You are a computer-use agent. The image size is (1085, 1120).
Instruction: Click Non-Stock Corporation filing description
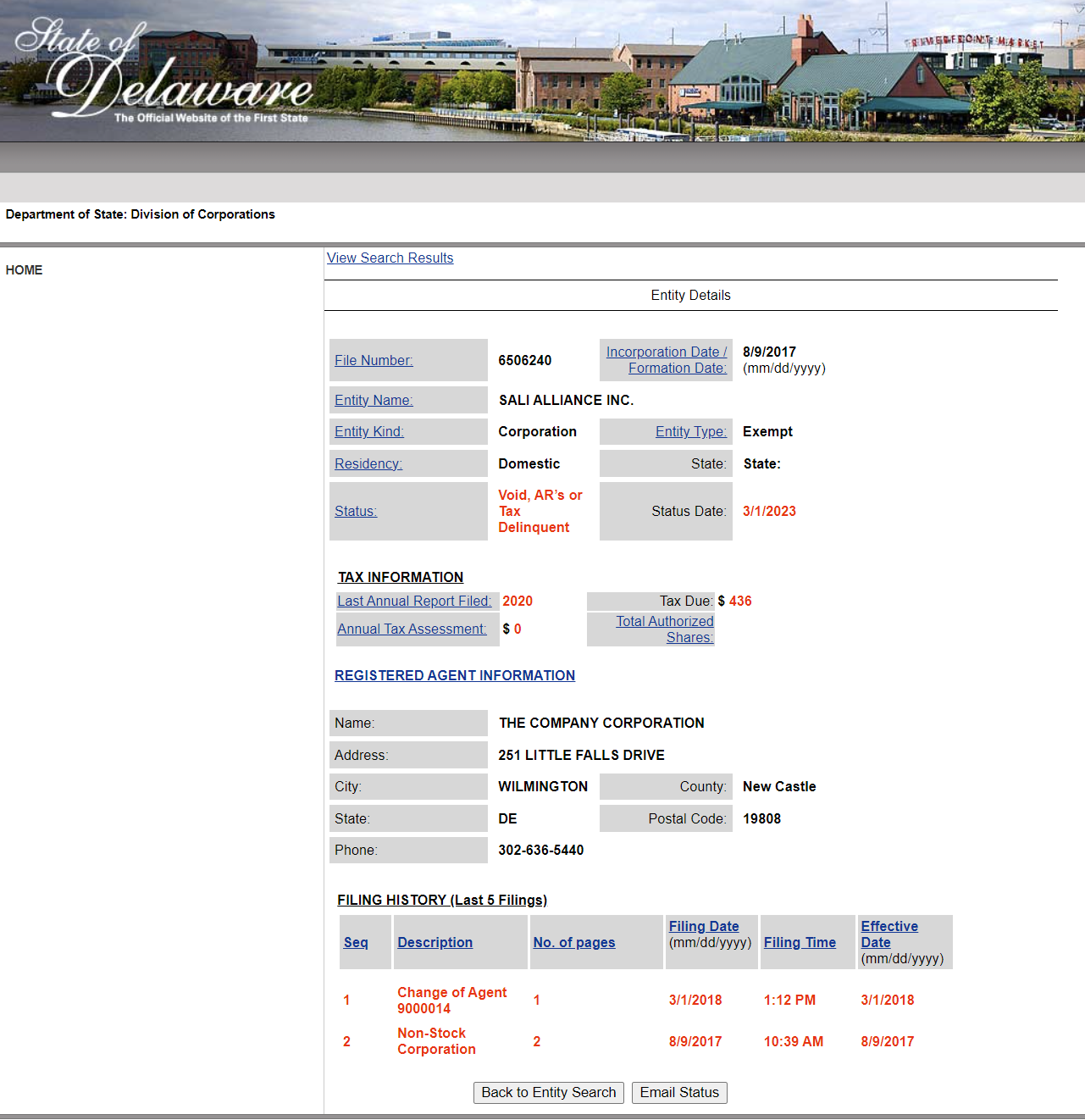(437, 1041)
